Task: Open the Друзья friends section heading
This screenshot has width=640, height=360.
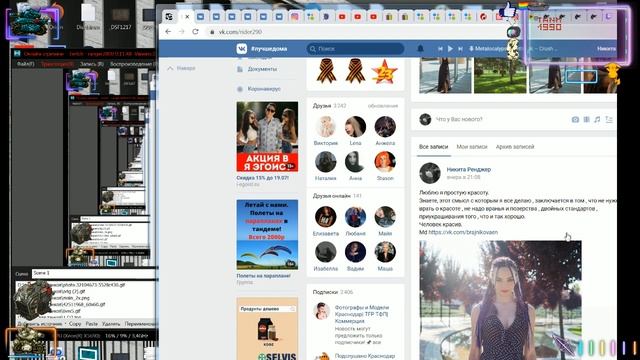Action: 322,106
